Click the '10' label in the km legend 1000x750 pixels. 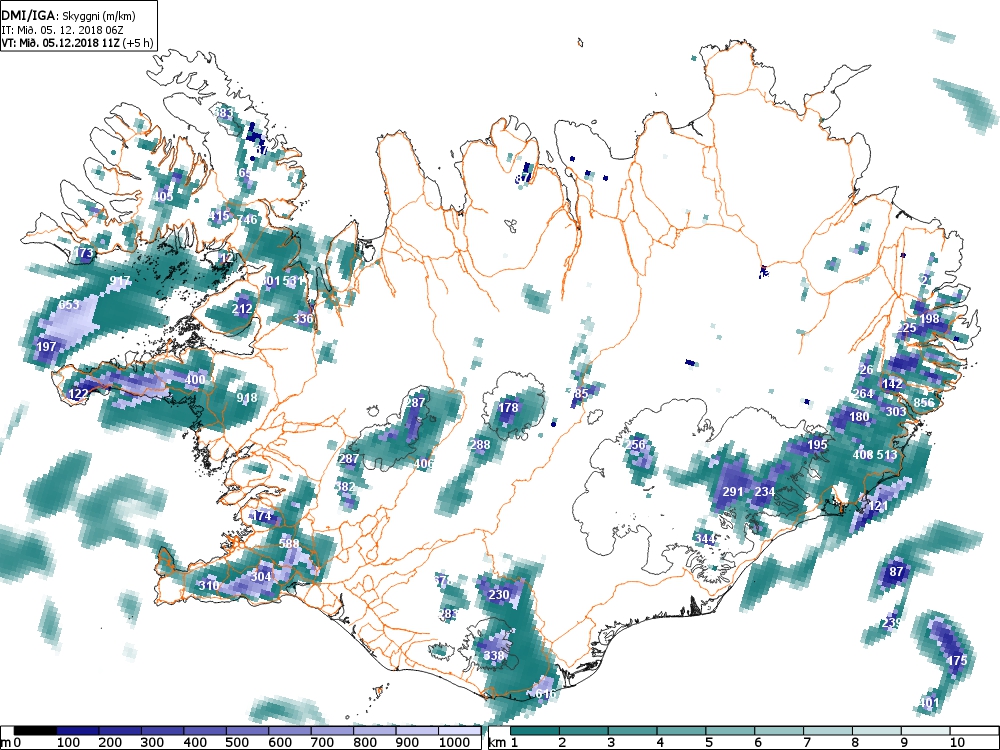tap(955, 742)
